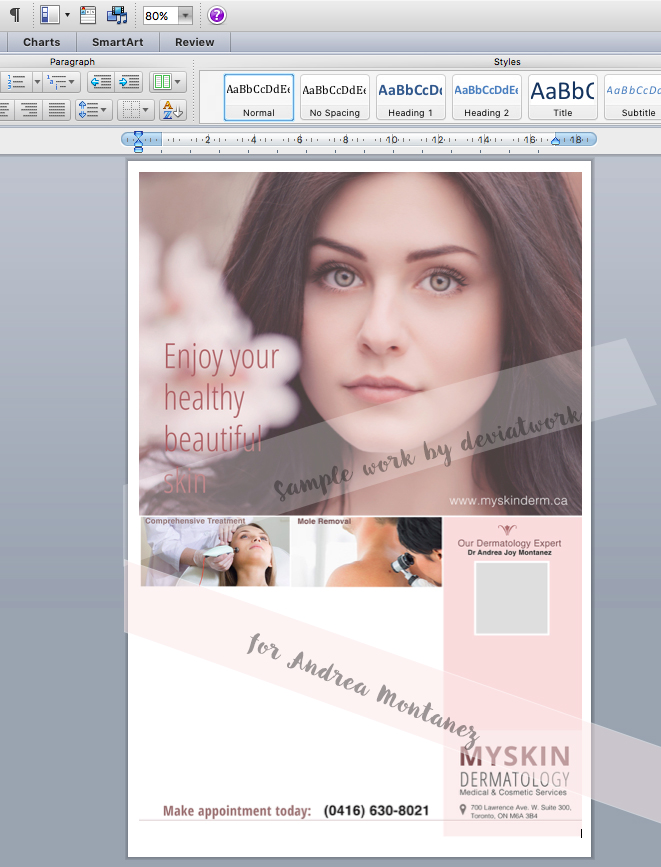Apply numbered list formatting
Image resolution: width=661 pixels, height=867 pixels.
(x=16, y=82)
